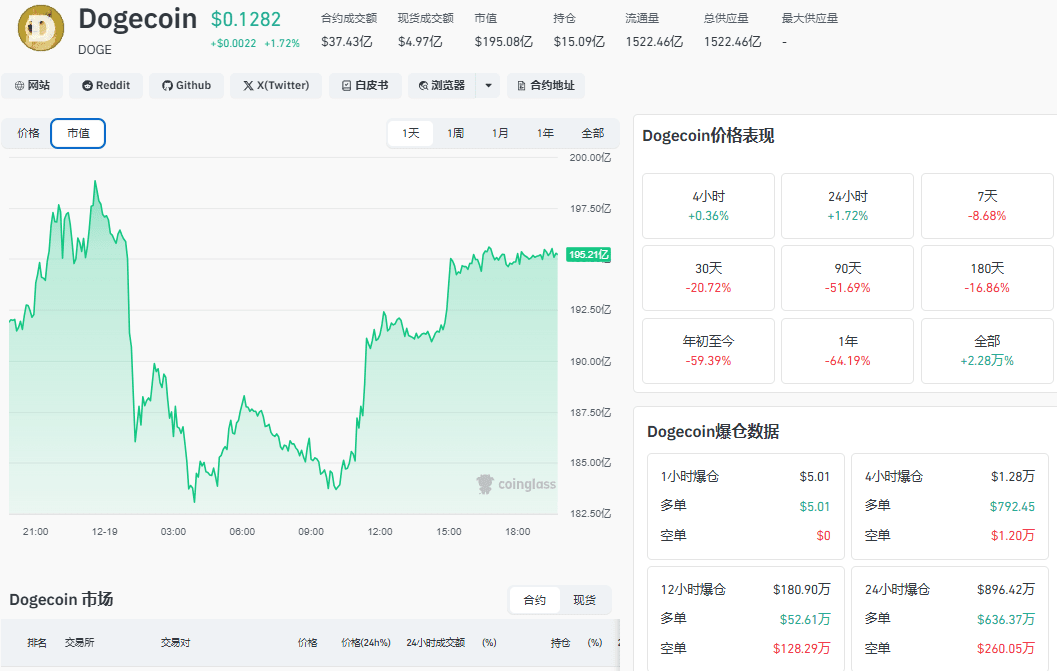1057x671 pixels.
Task: Click the 持仓 $15.09亿 stat
Action: click(x=578, y=30)
